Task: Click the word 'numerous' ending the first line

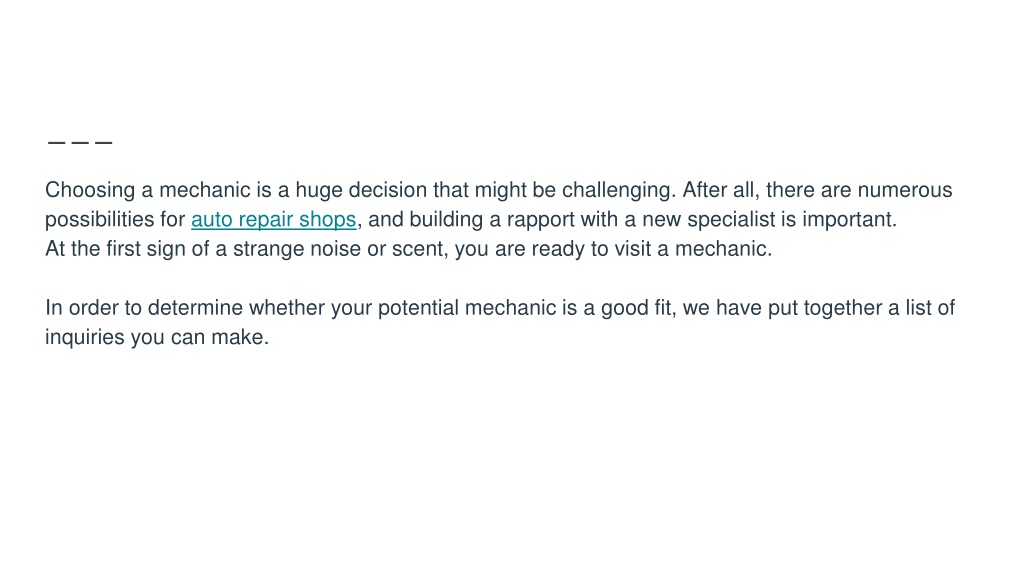Action: click(905, 190)
